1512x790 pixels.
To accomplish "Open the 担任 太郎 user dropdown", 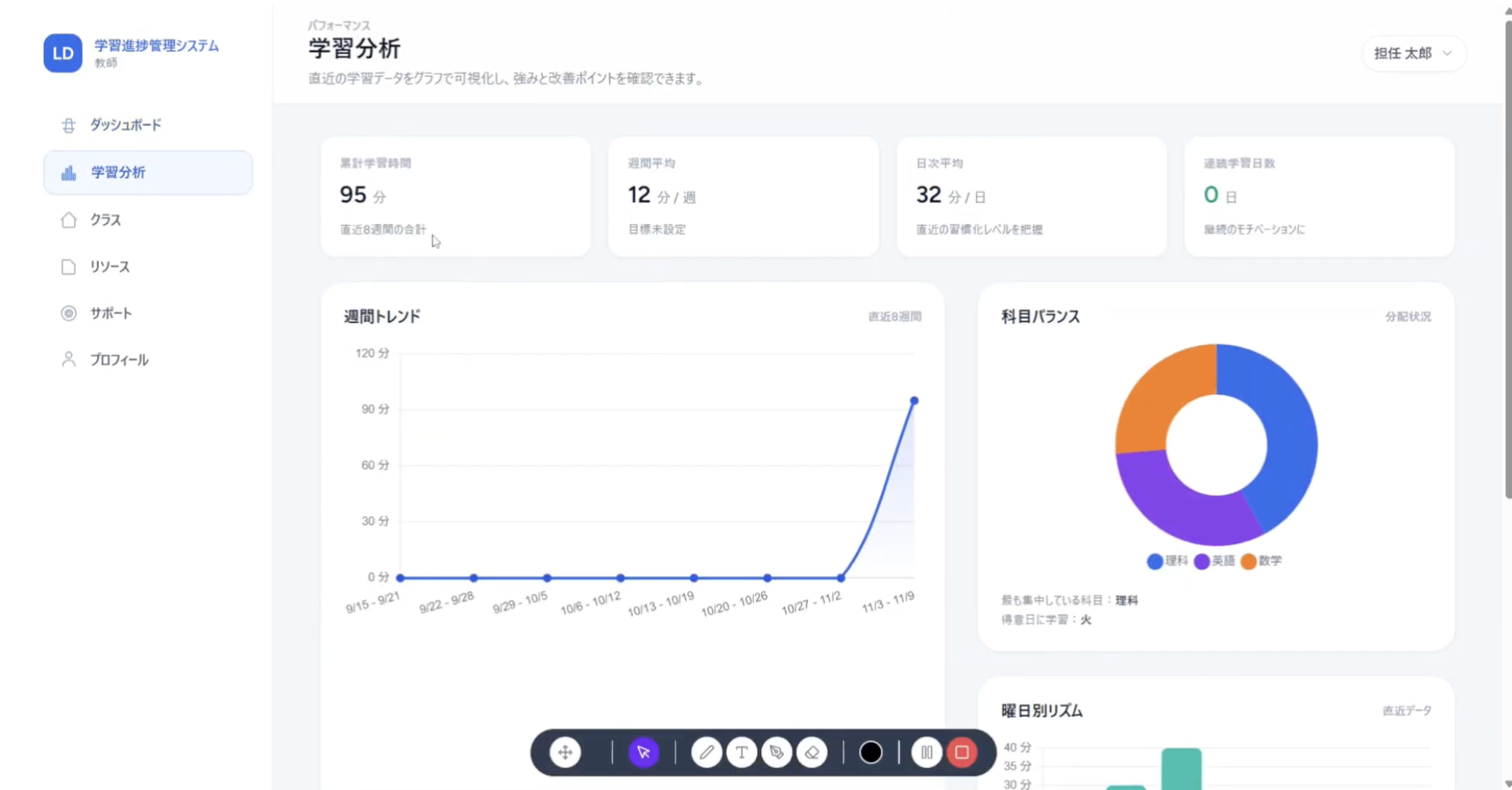I will click(x=1413, y=54).
